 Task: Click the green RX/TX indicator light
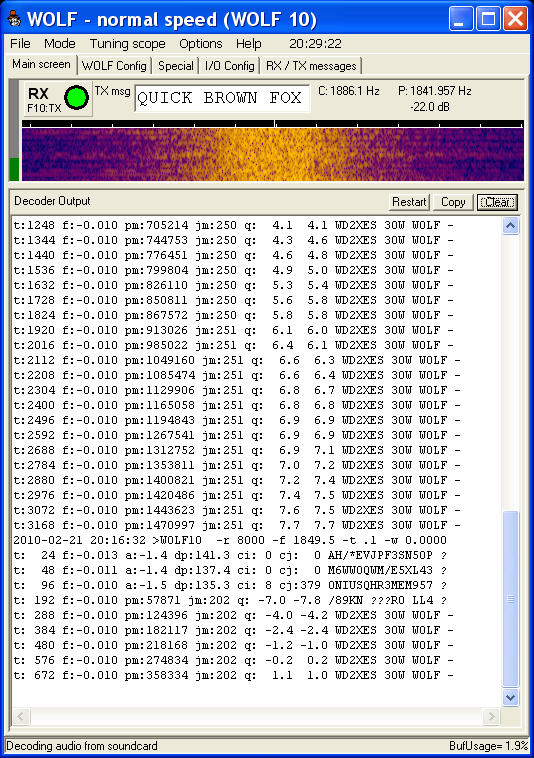(76, 97)
